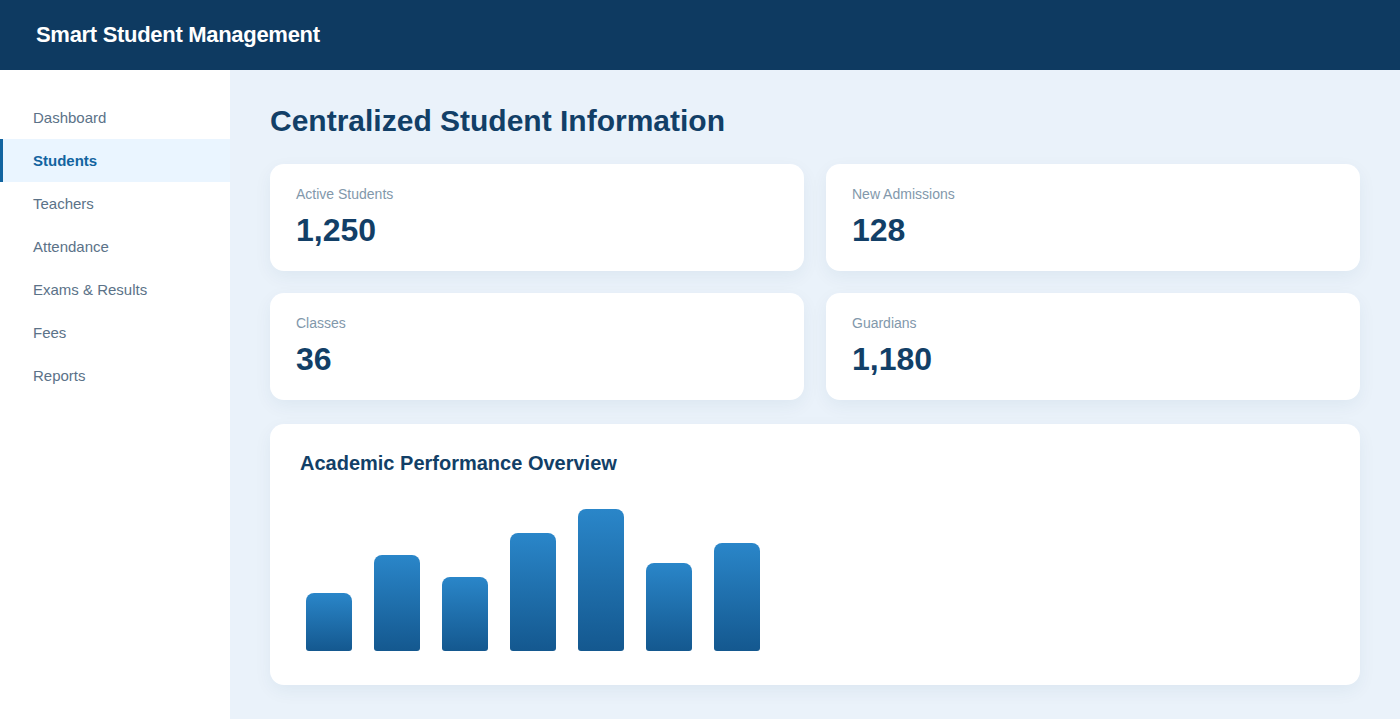Select the last bar in the chart
This screenshot has height=719, width=1400.
737,597
